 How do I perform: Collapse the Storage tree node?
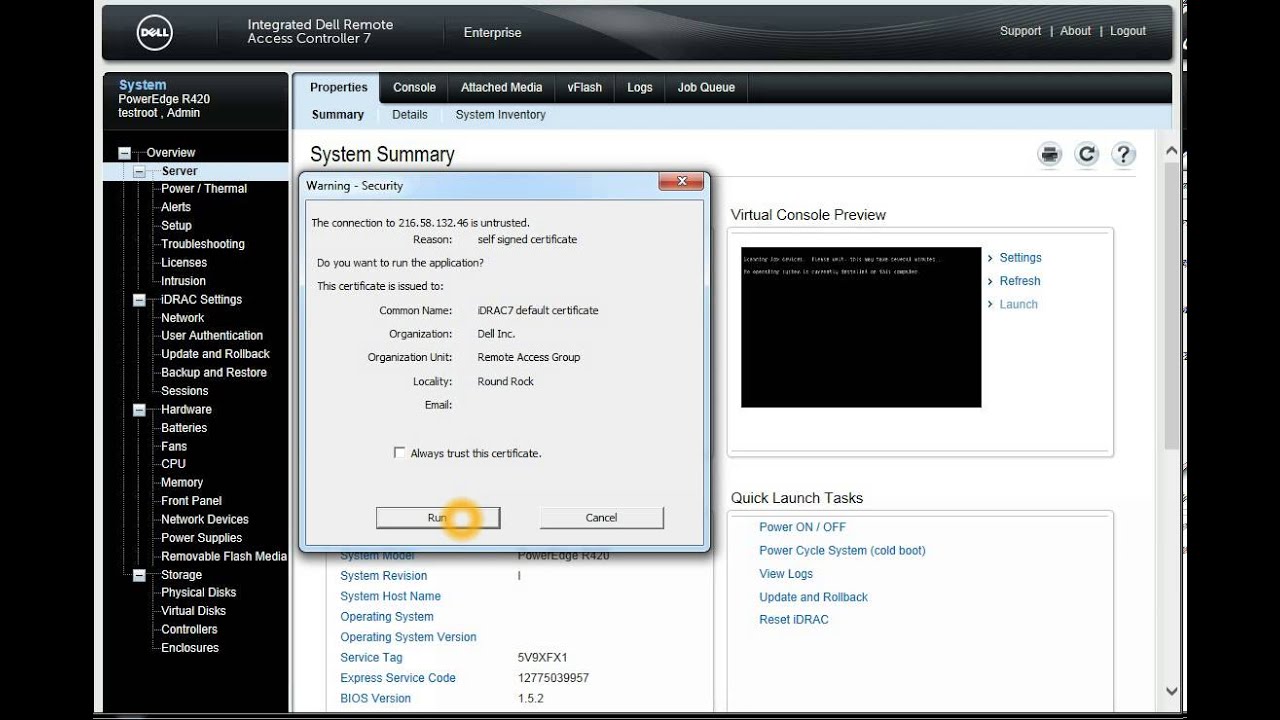(x=141, y=575)
